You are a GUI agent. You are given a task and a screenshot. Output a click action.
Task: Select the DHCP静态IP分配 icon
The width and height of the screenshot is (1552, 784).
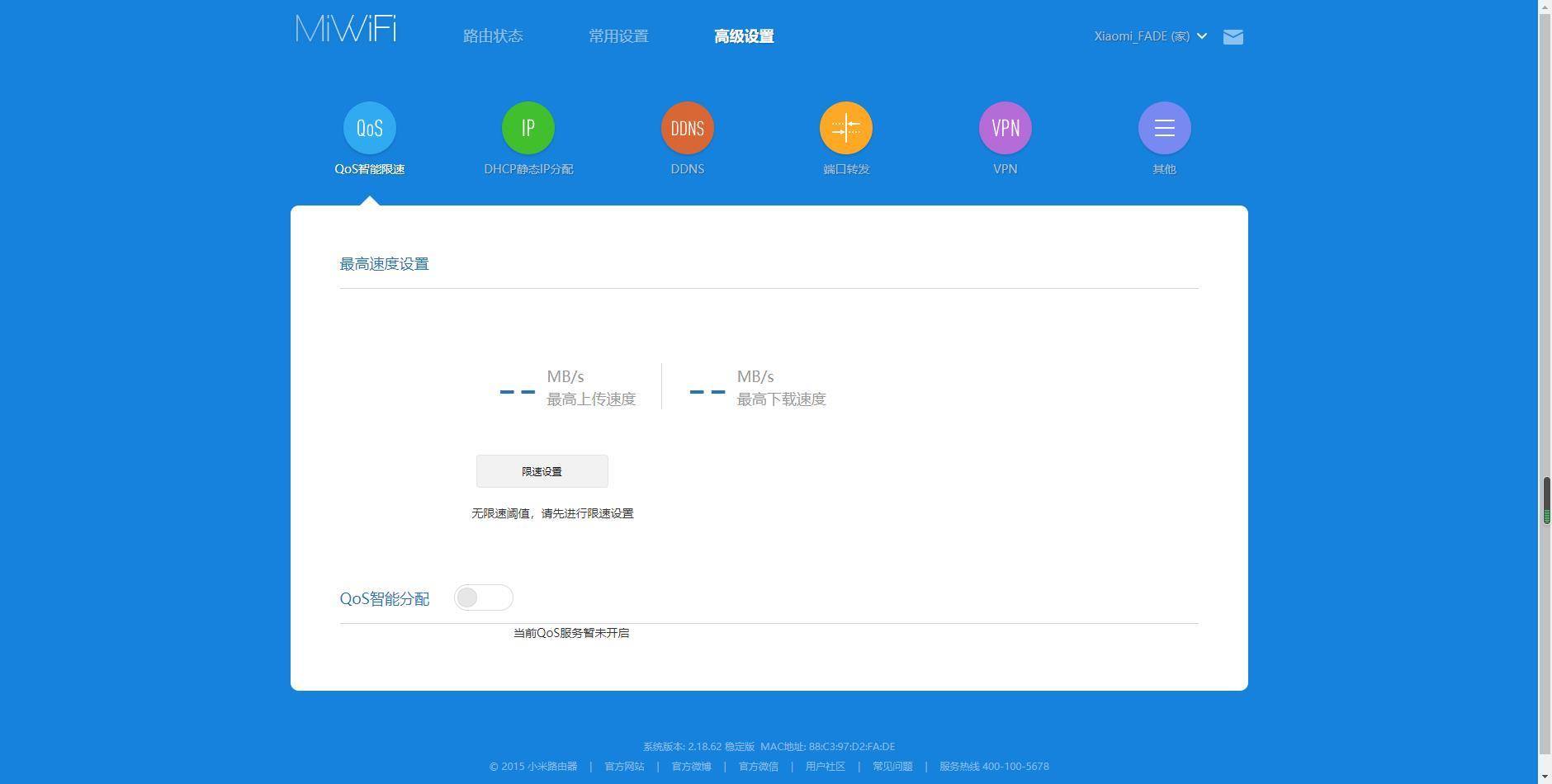528,128
